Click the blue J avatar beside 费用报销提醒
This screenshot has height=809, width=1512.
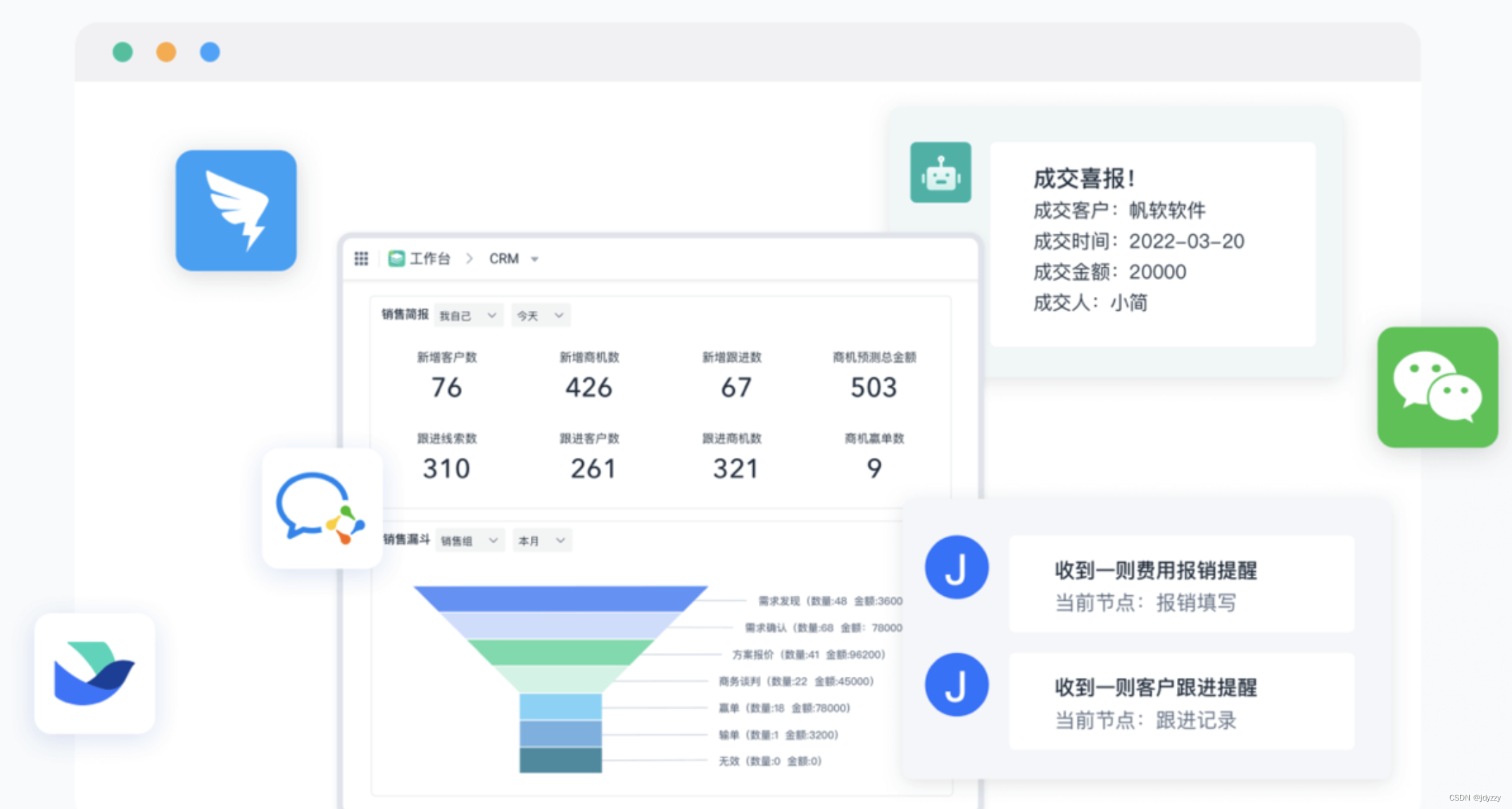click(956, 568)
